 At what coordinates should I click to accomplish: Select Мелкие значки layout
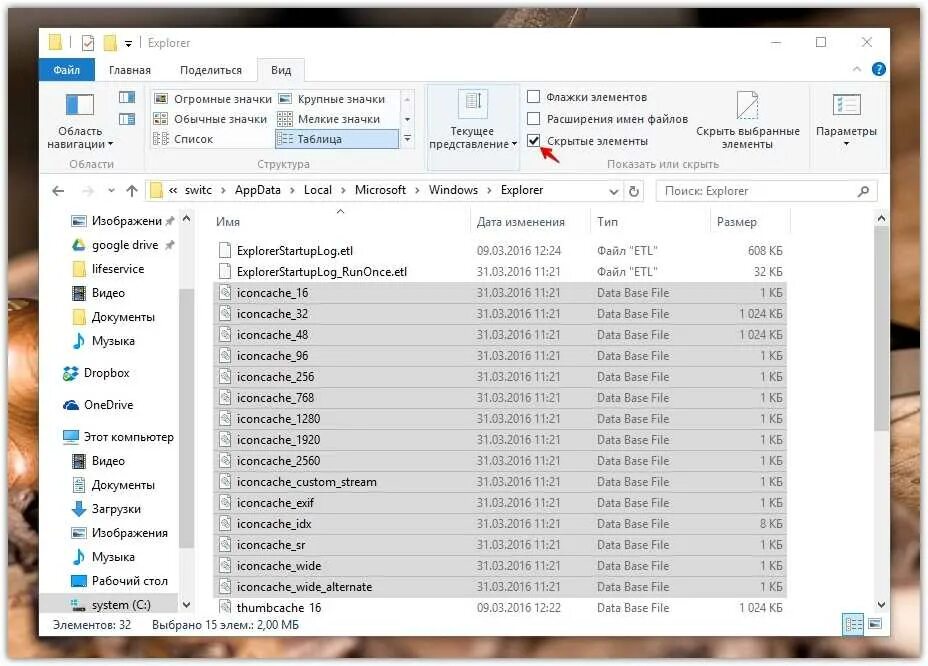point(330,119)
